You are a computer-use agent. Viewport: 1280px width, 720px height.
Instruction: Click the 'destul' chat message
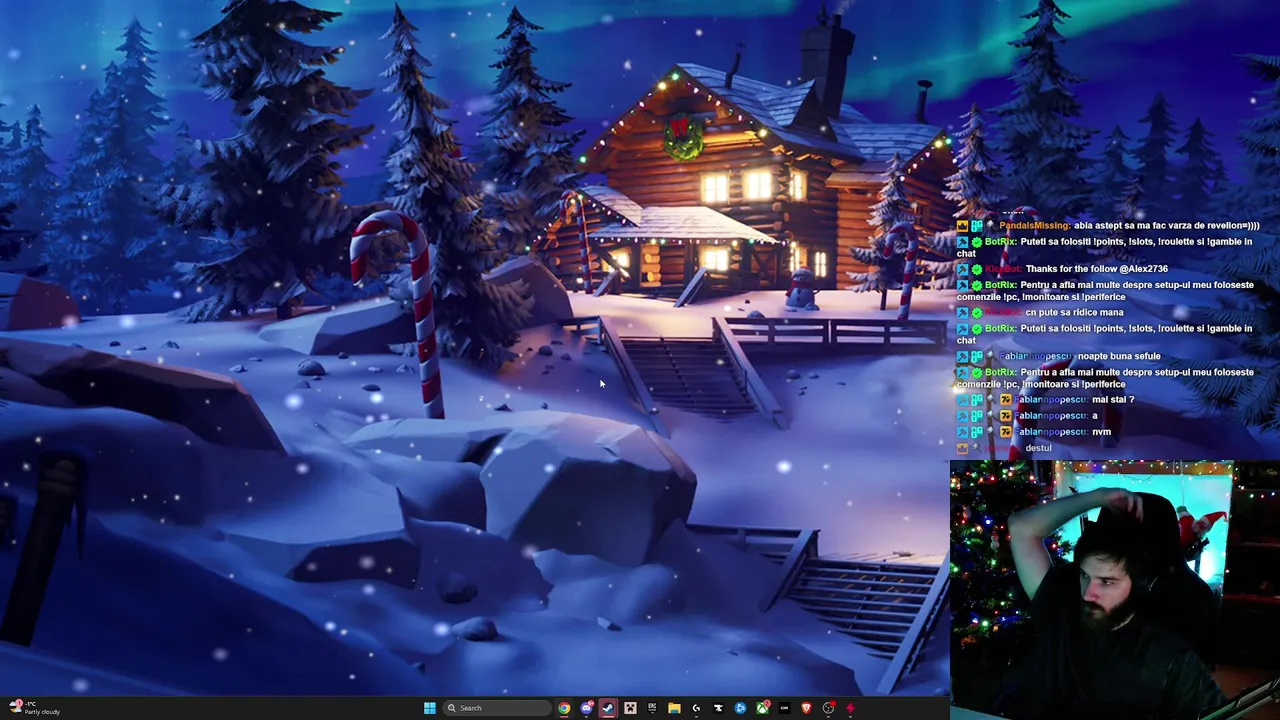tap(1038, 448)
